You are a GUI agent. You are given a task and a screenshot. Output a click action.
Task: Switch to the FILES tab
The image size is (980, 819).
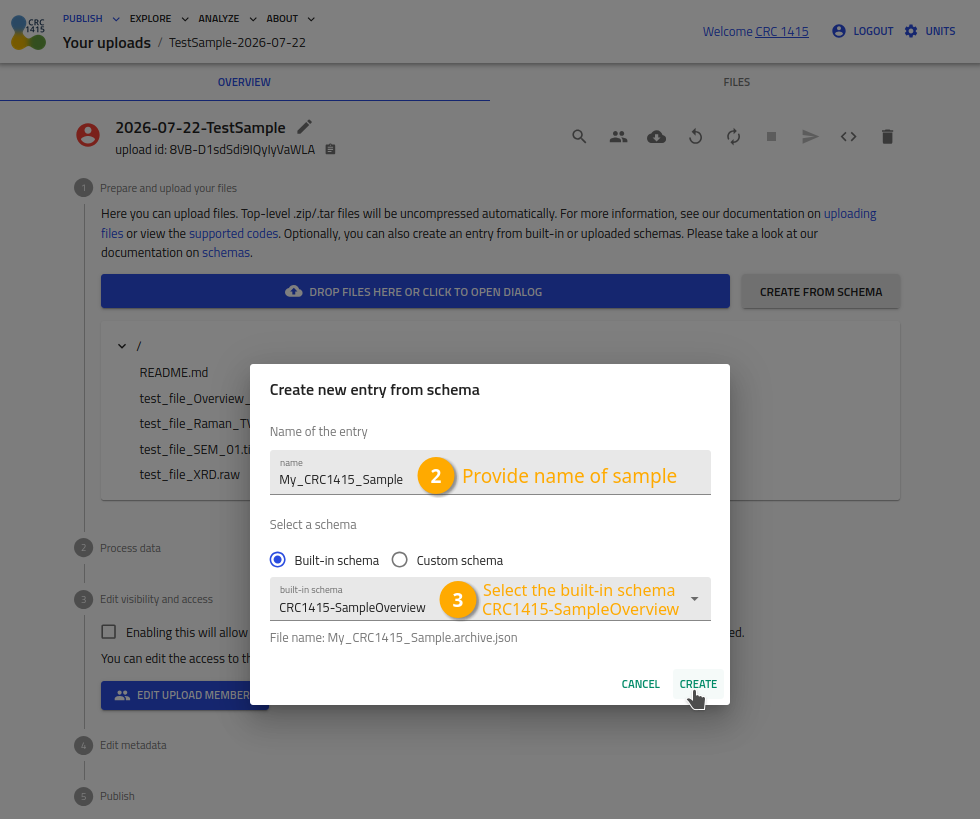pyautogui.click(x=736, y=82)
